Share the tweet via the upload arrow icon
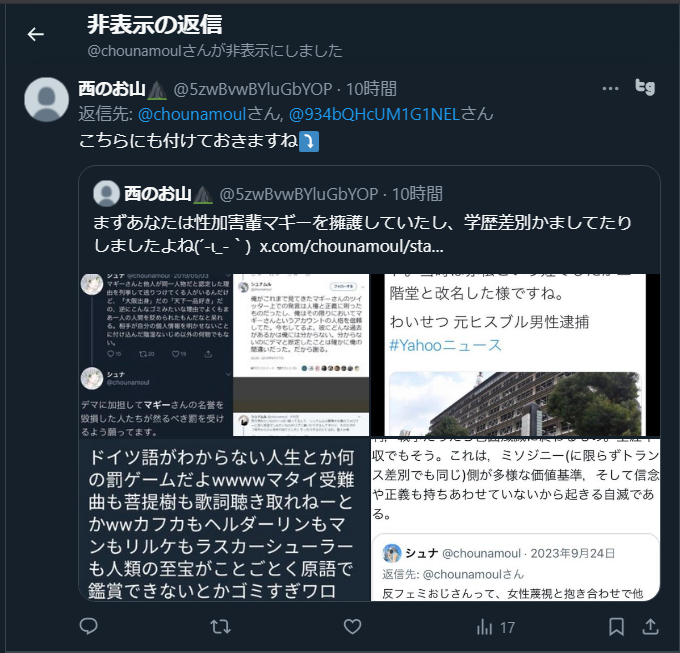 [650, 627]
